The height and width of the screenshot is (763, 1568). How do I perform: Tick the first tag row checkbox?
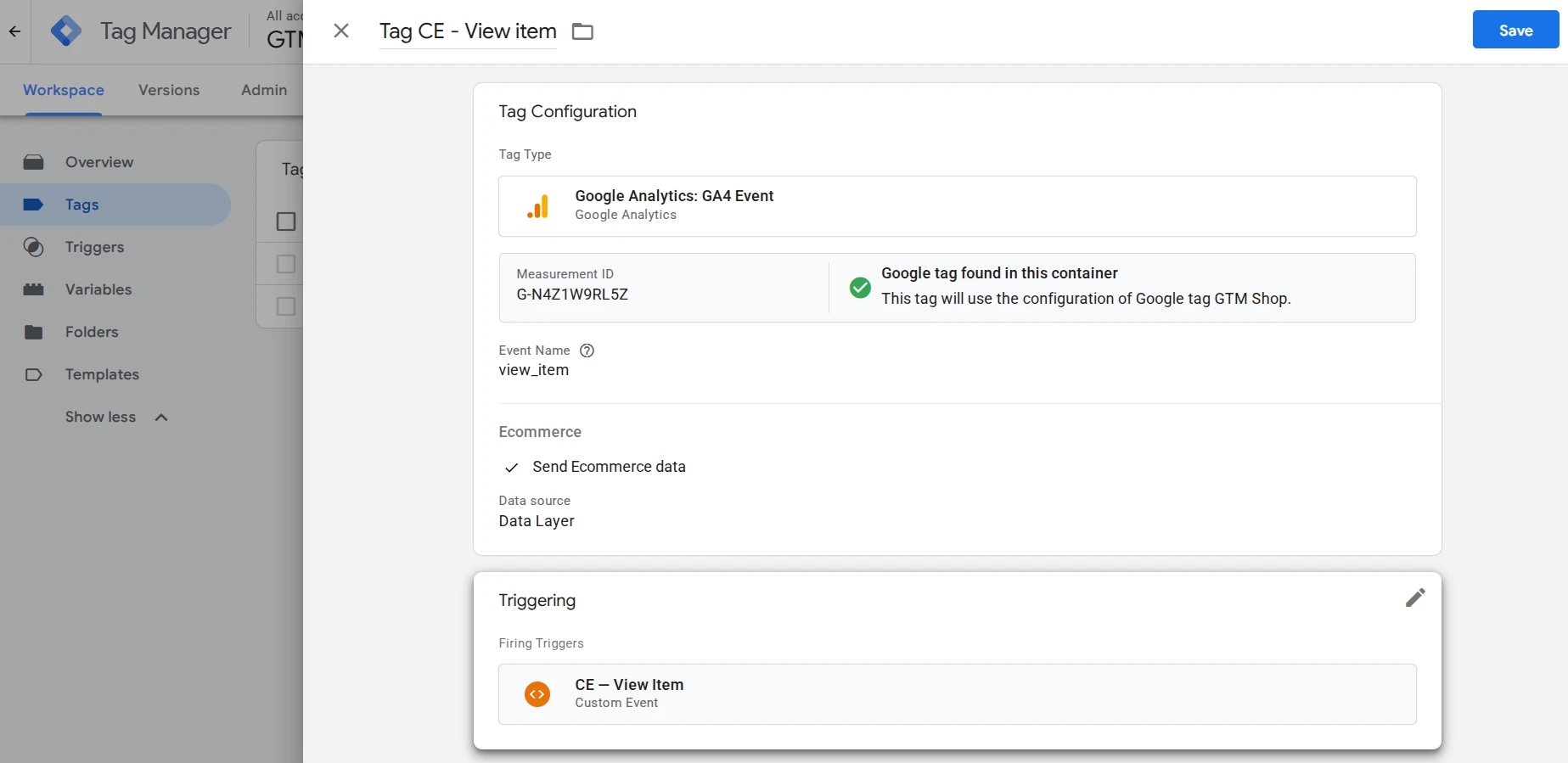coord(286,264)
